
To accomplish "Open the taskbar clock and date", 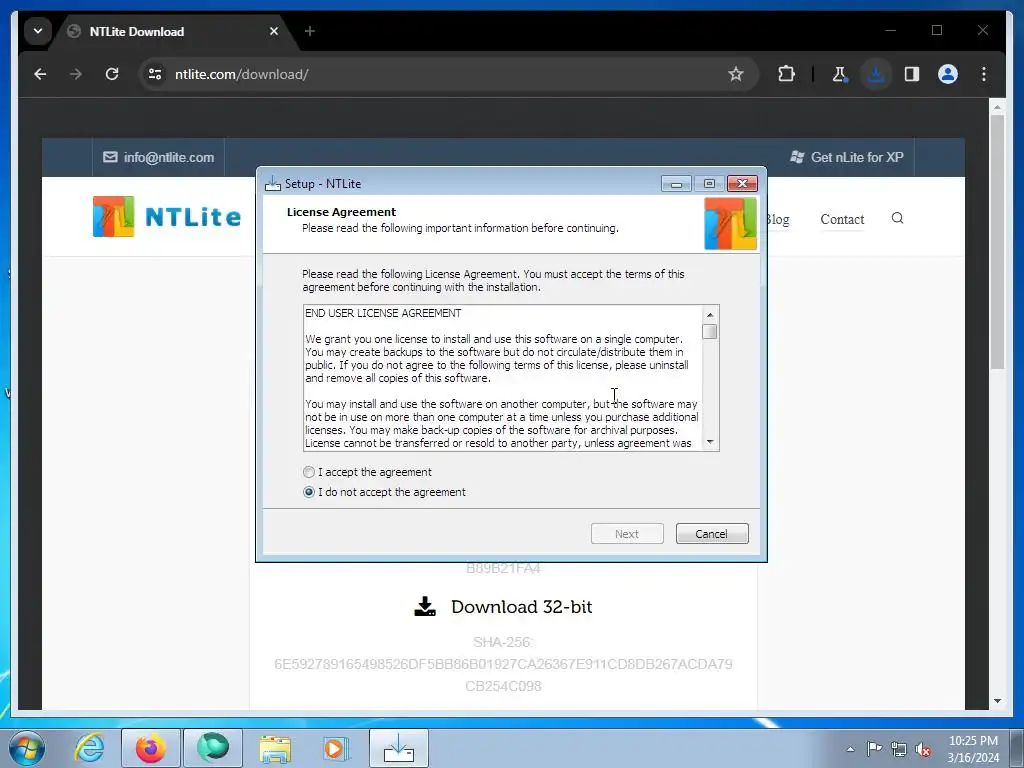I will [x=973, y=749].
